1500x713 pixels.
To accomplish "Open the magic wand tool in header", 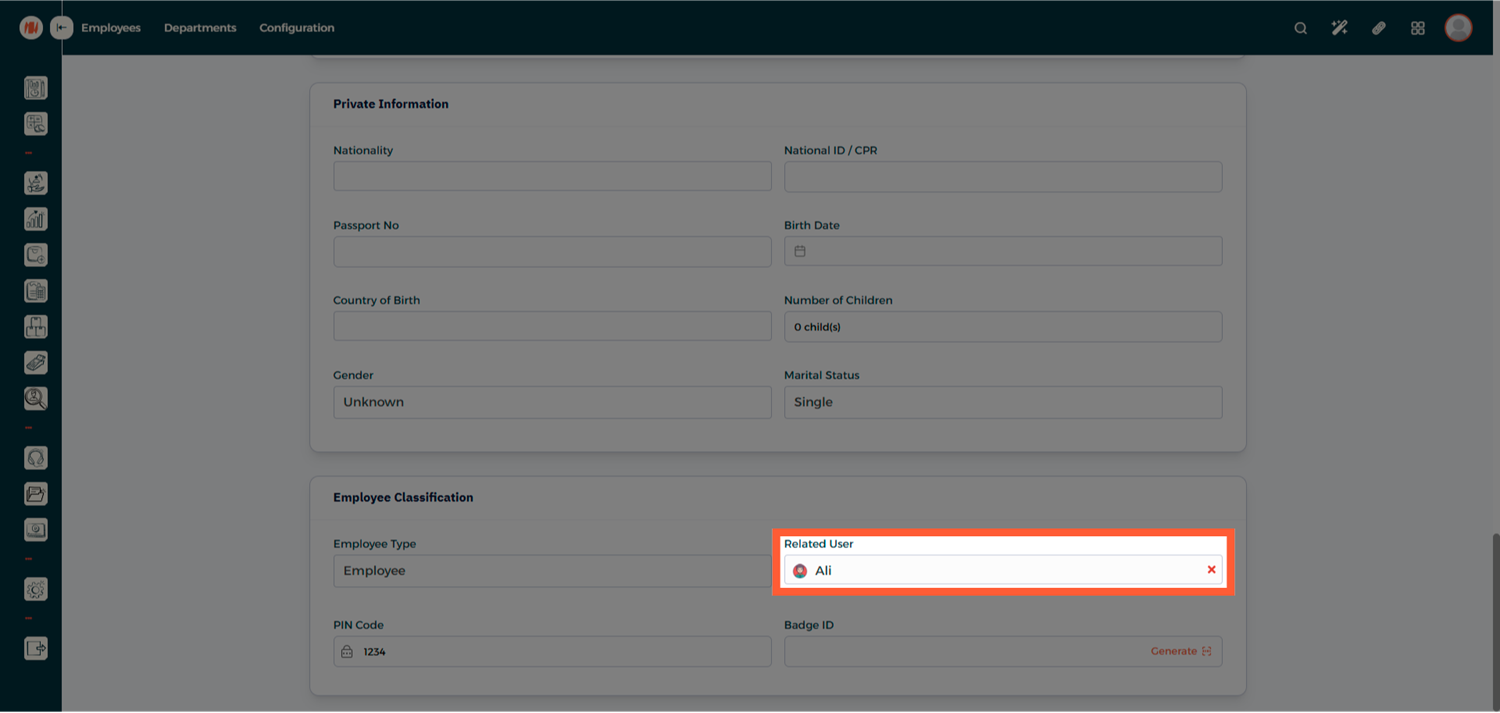I will 1339,28.
